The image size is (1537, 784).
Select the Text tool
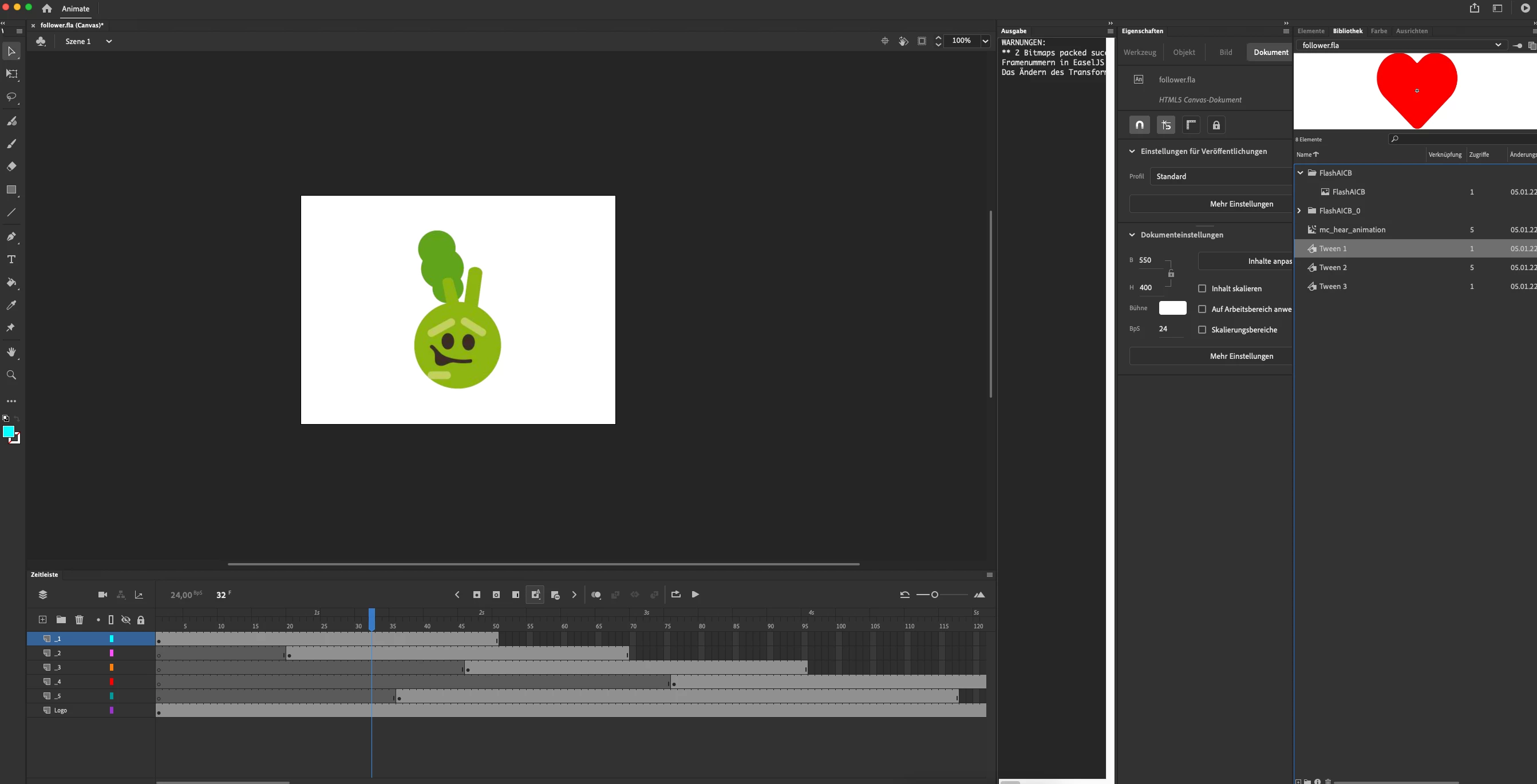click(x=11, y=260)
